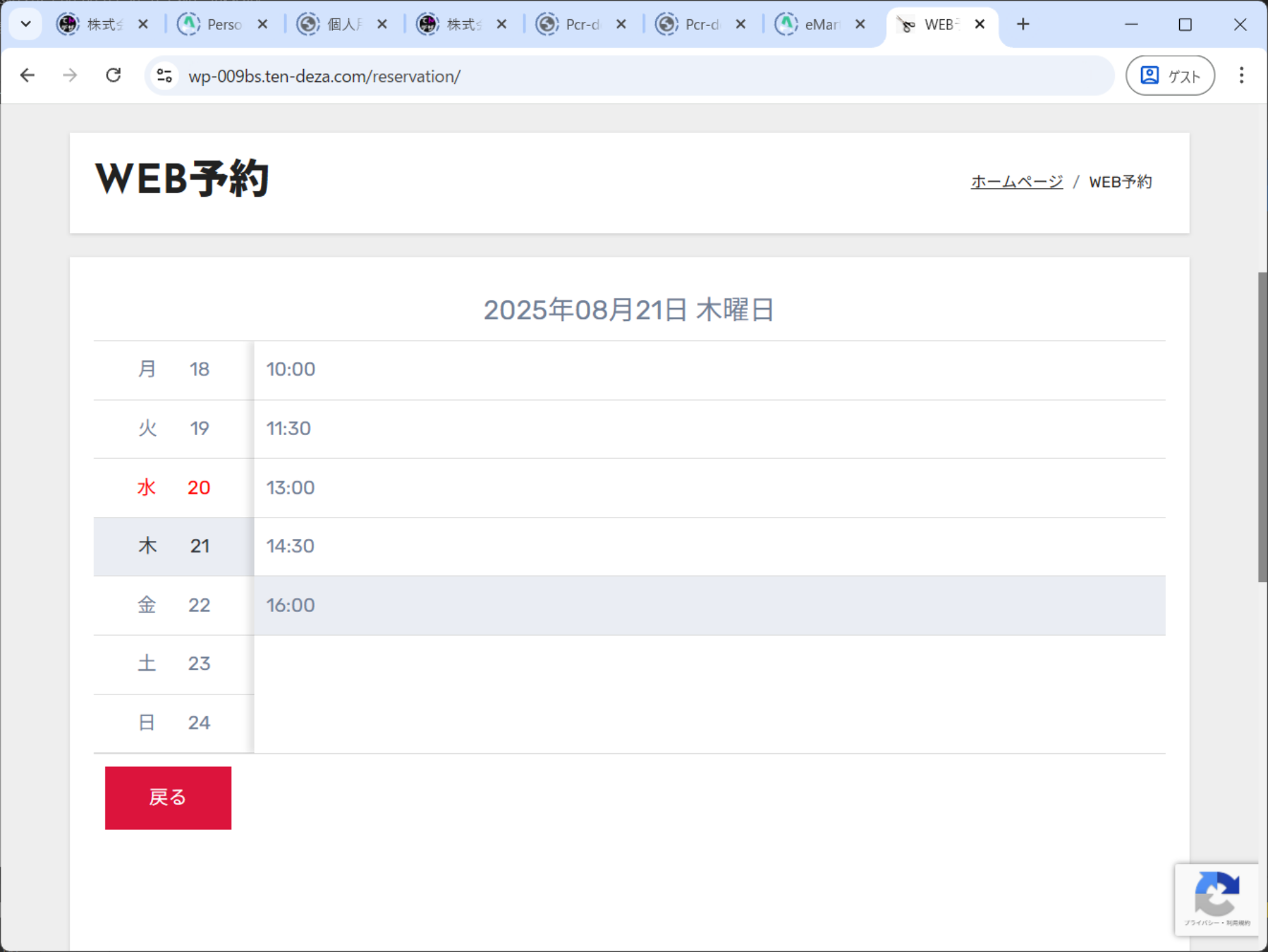Open a new tab with plus icon
The image size is (1268, 952).
coord(1023,25)
